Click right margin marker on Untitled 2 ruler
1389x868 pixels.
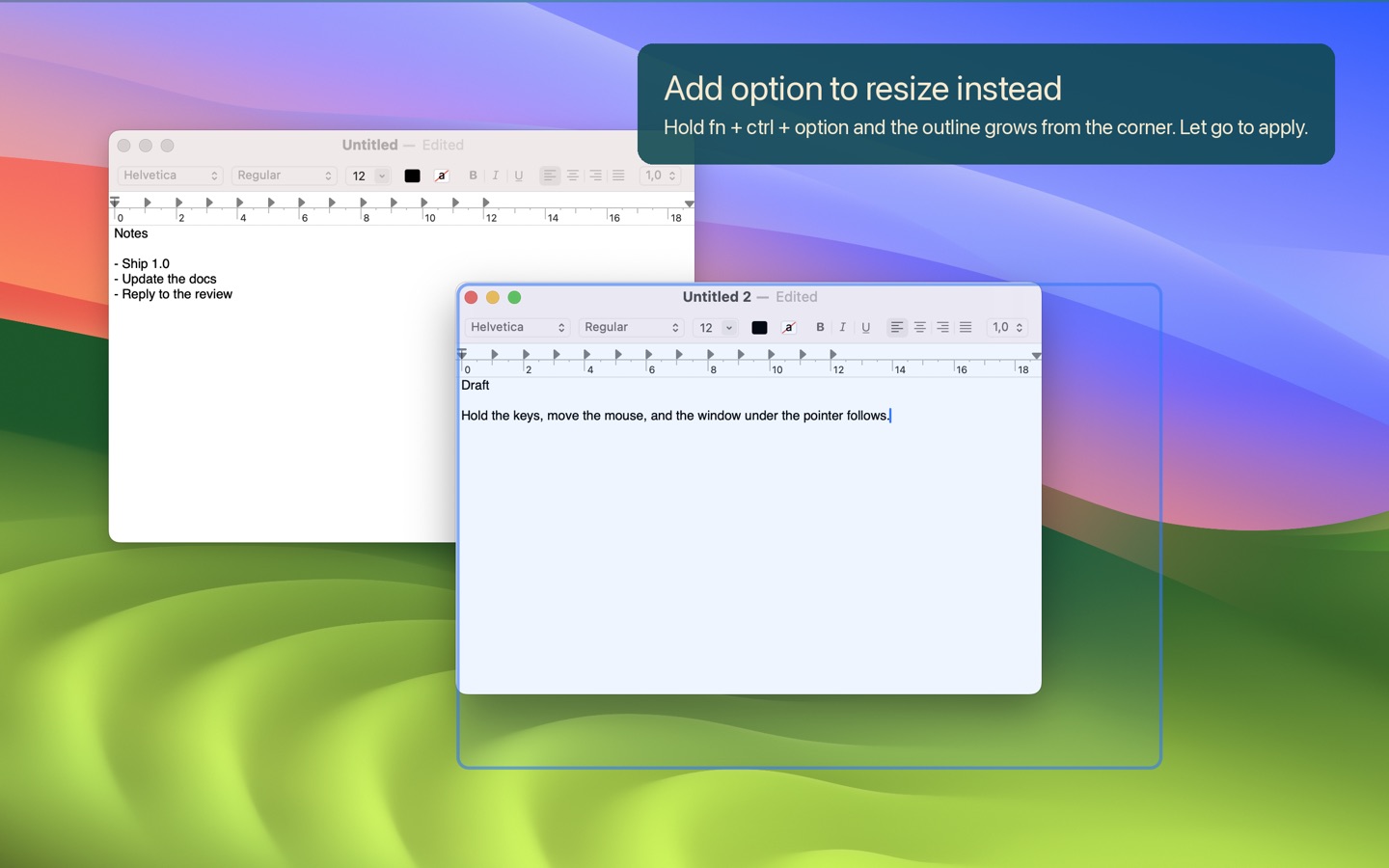click(1036, 356)
